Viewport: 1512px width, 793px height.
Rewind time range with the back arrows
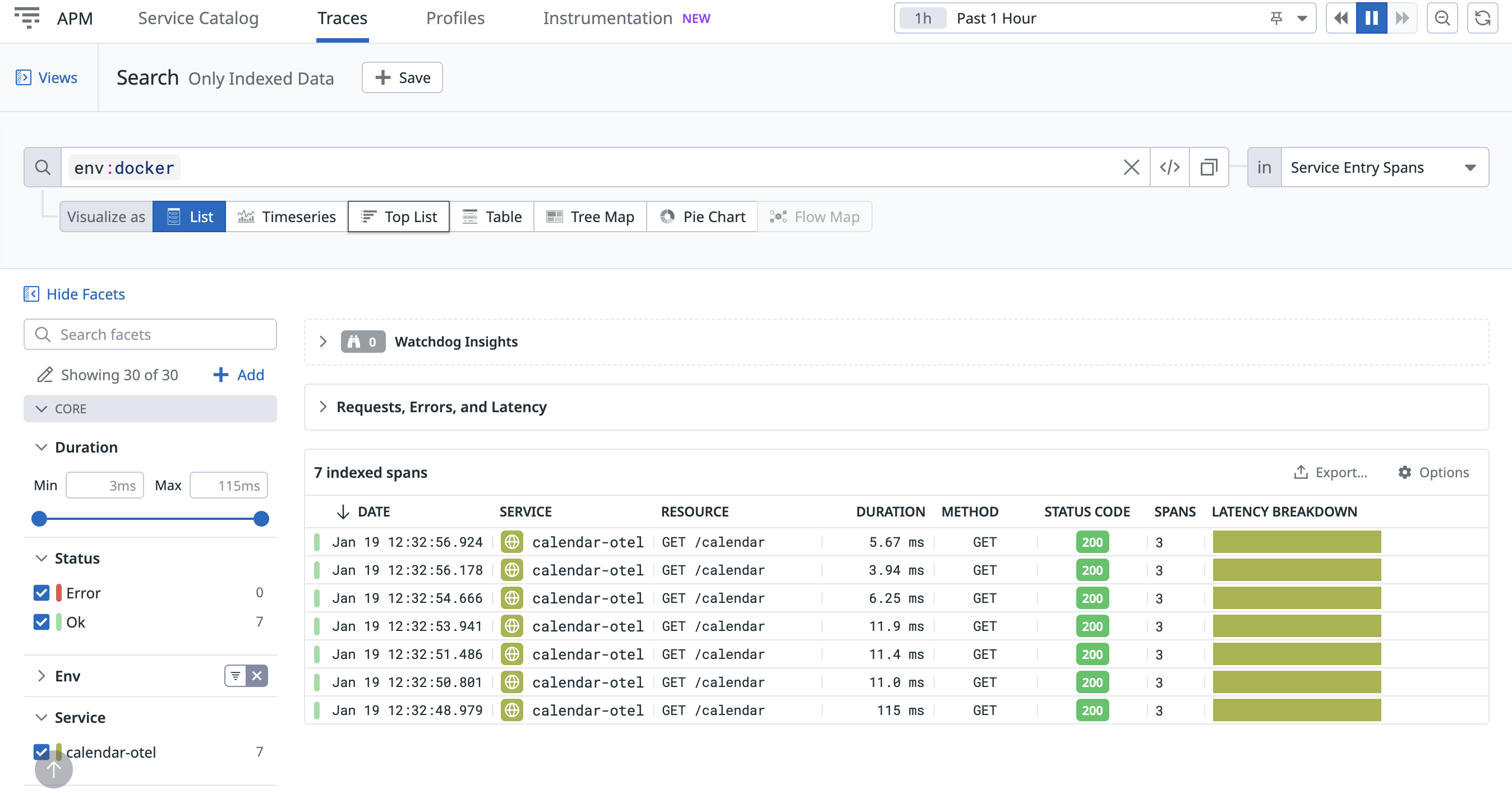[x=1340, y=18]
